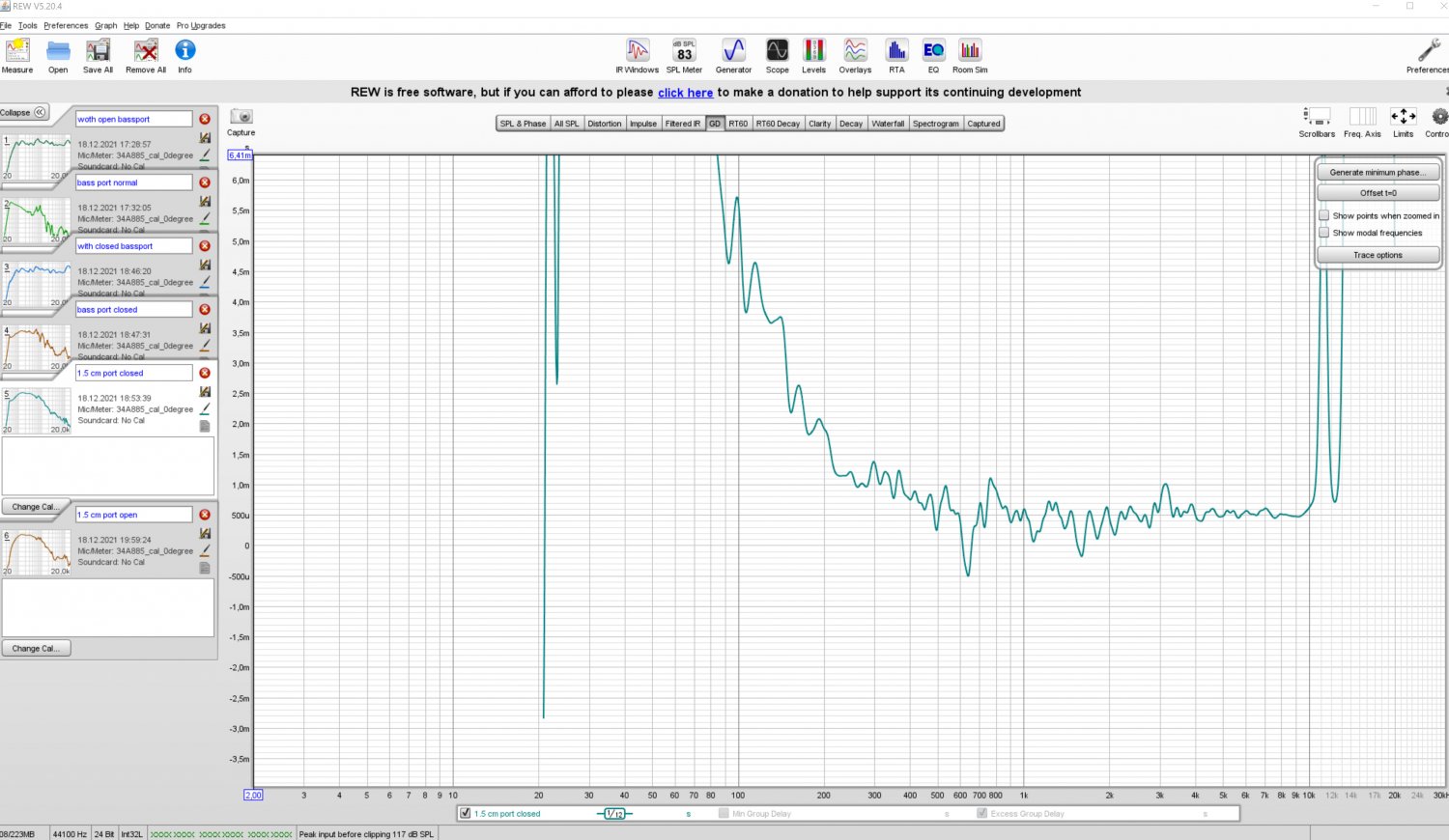The height and width of the screenshot is (840, 1449).
Task: Click the 'Offset t=0' button
Action: pyautogui.click(x=1378, y=193)
